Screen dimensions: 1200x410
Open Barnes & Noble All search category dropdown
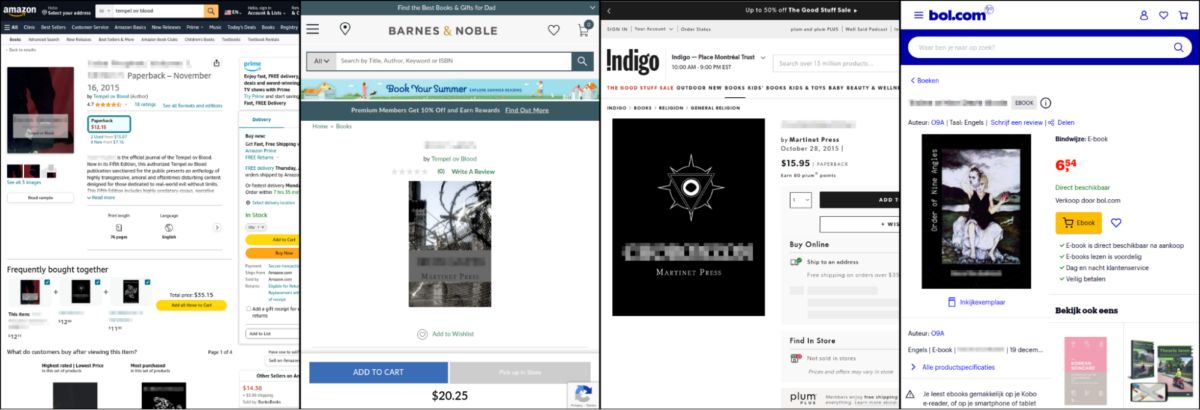pyautogui.click(x=321, y=61)
